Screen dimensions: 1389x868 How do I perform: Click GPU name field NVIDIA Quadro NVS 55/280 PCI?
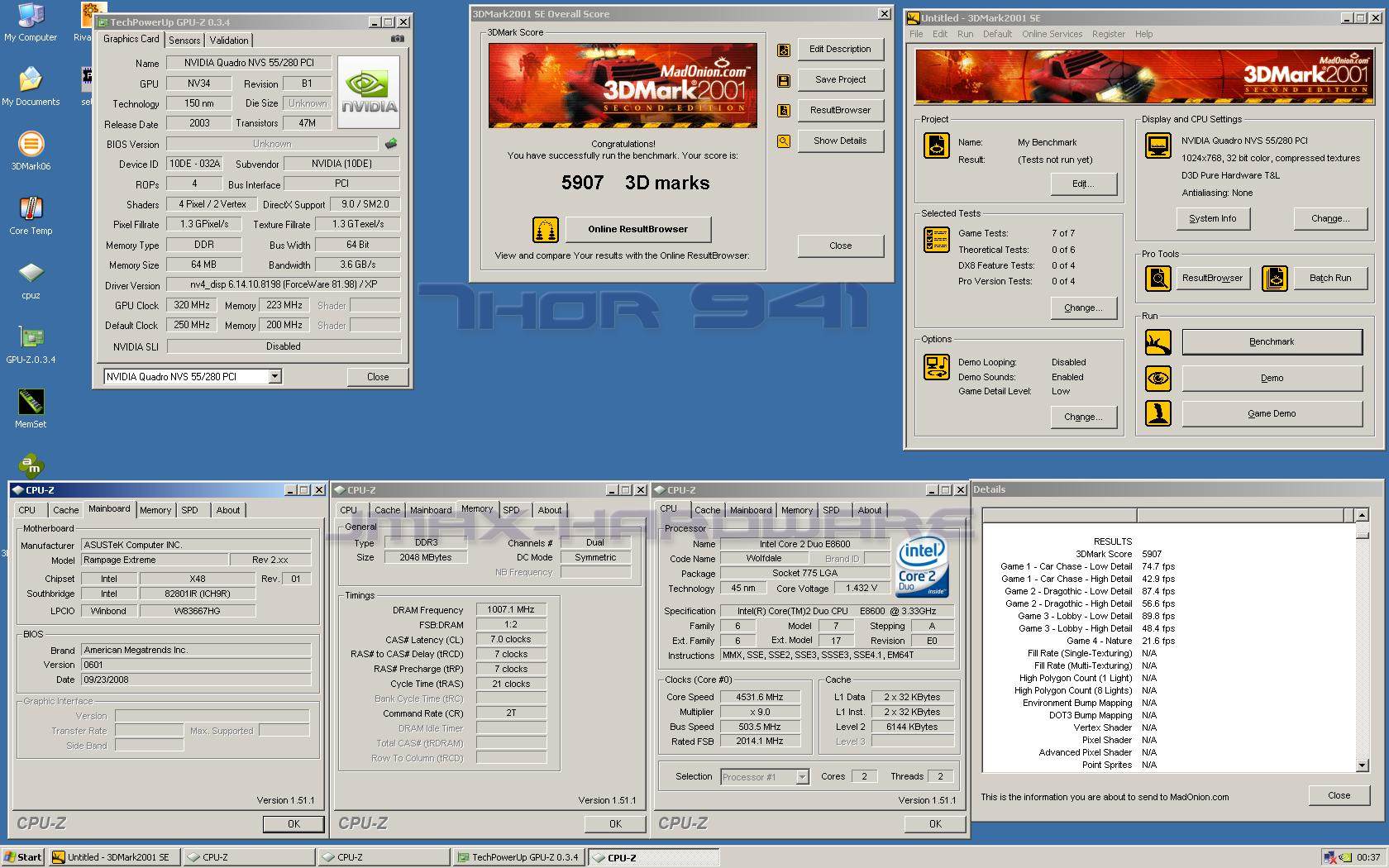[249, 63]
